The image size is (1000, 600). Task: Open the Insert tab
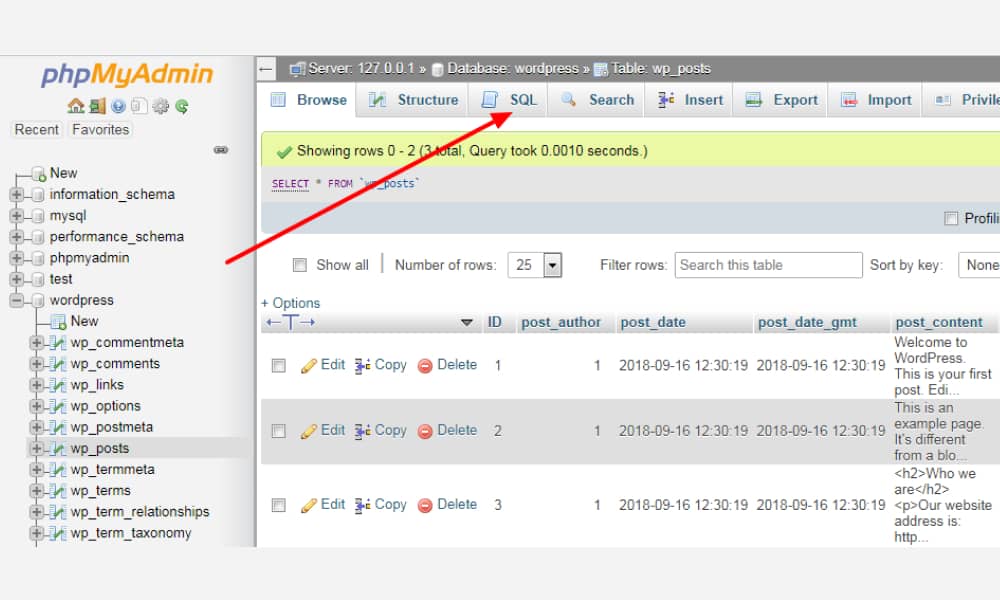coord(689,100)
